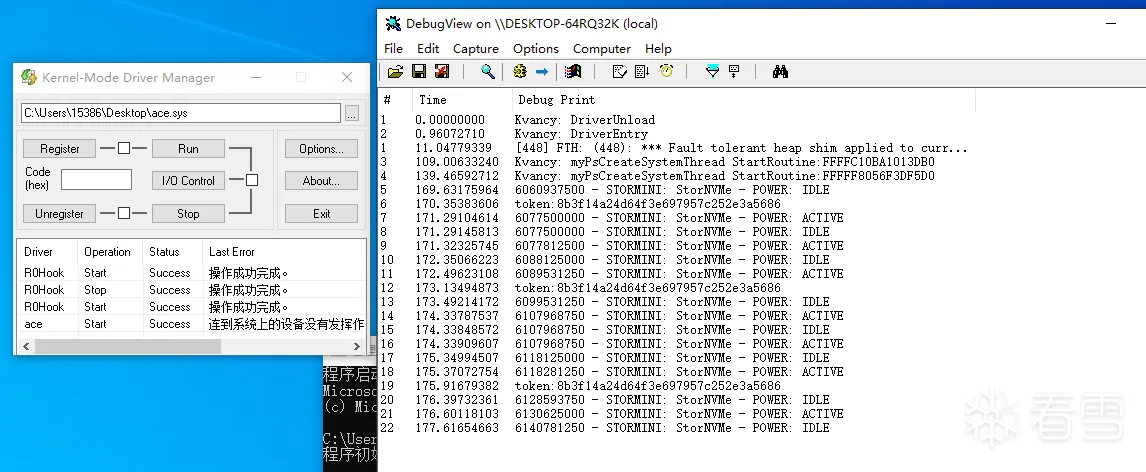Open a log file in DebugView toolbar

[395, 72]
